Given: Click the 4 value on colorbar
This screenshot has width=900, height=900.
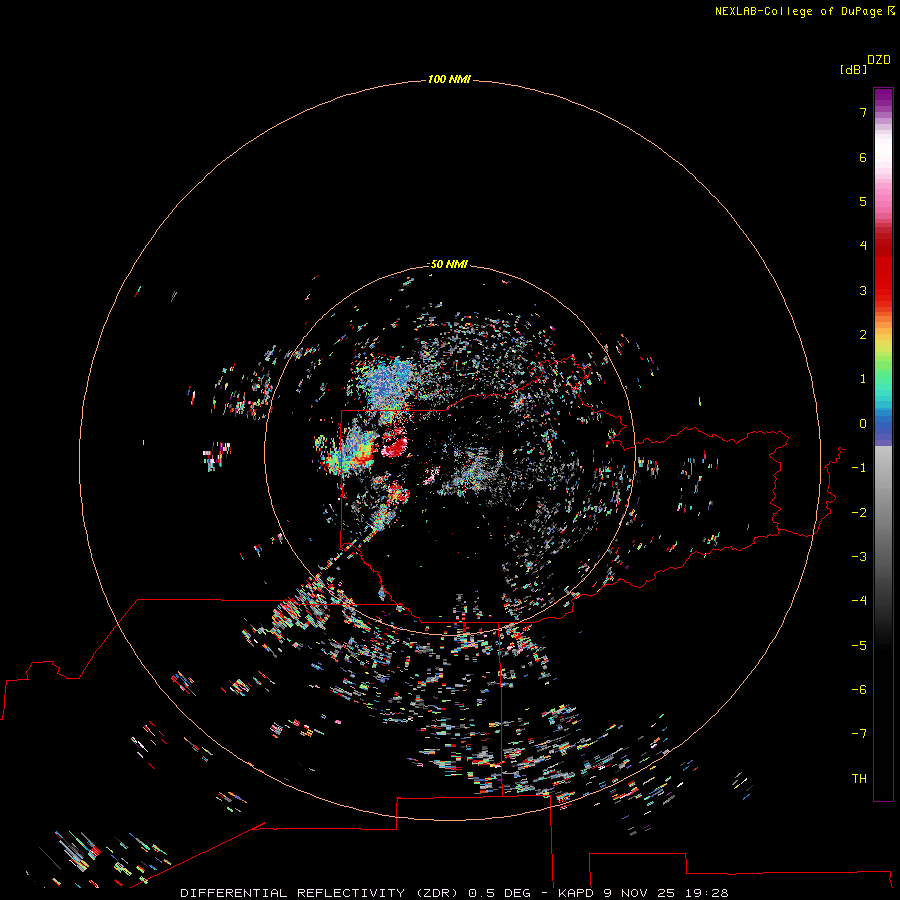Looking at the screenshot, I should (x=863, y=246).
